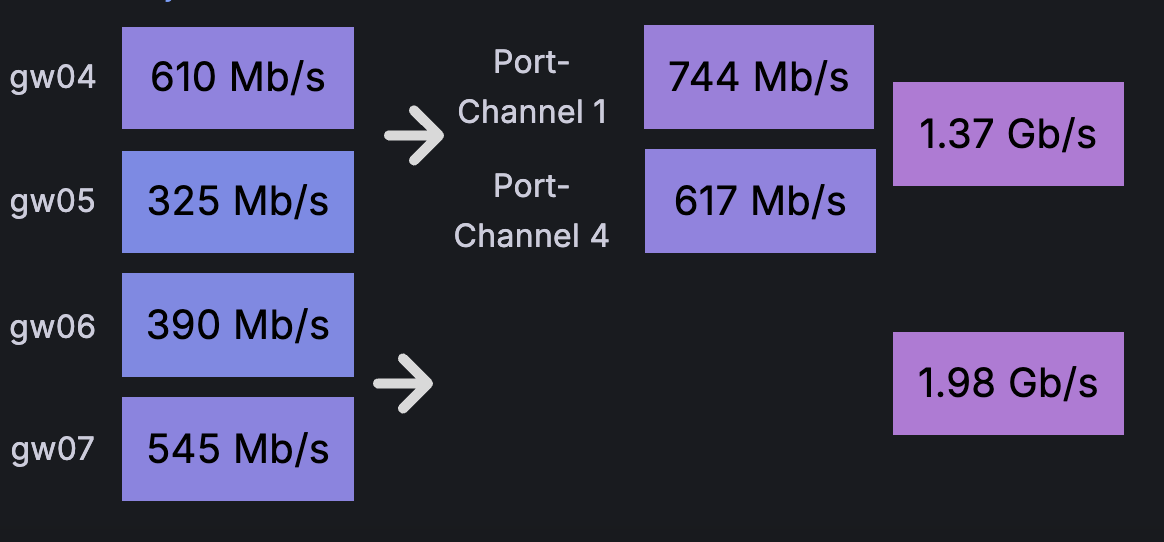Image resolution: width=1164 pixels, height=542 pixels.
Task: Click the 744 Mb/s Port-Channel 1 value
Action: 759,77
